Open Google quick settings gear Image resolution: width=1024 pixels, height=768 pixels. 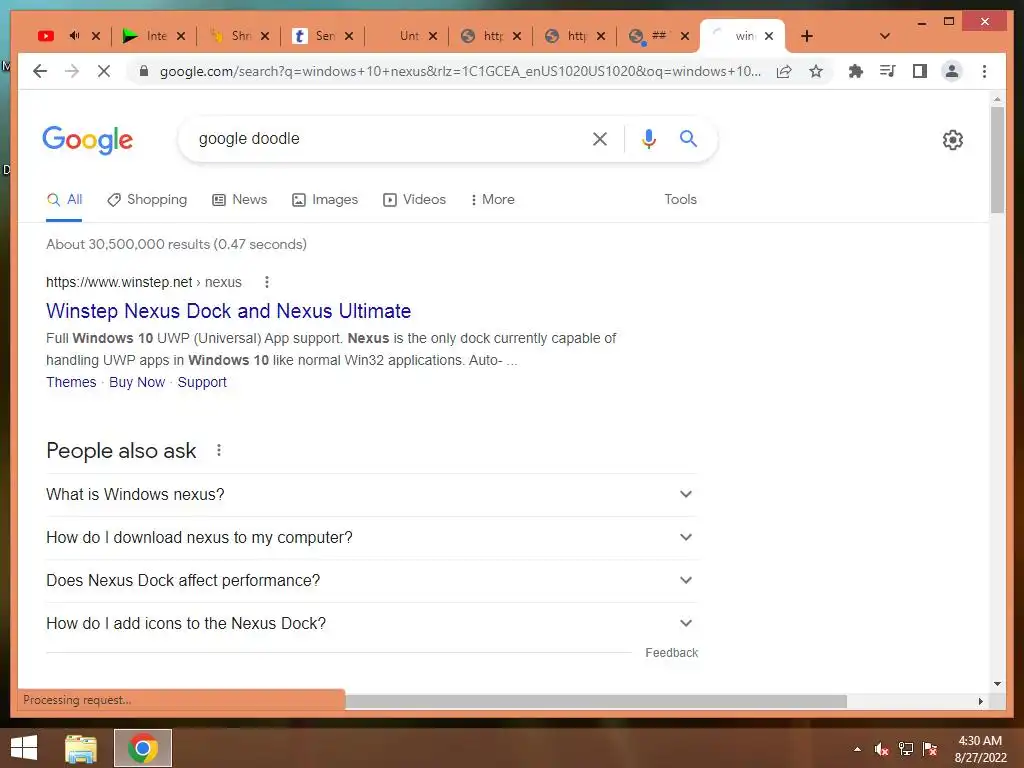(953, 140)
